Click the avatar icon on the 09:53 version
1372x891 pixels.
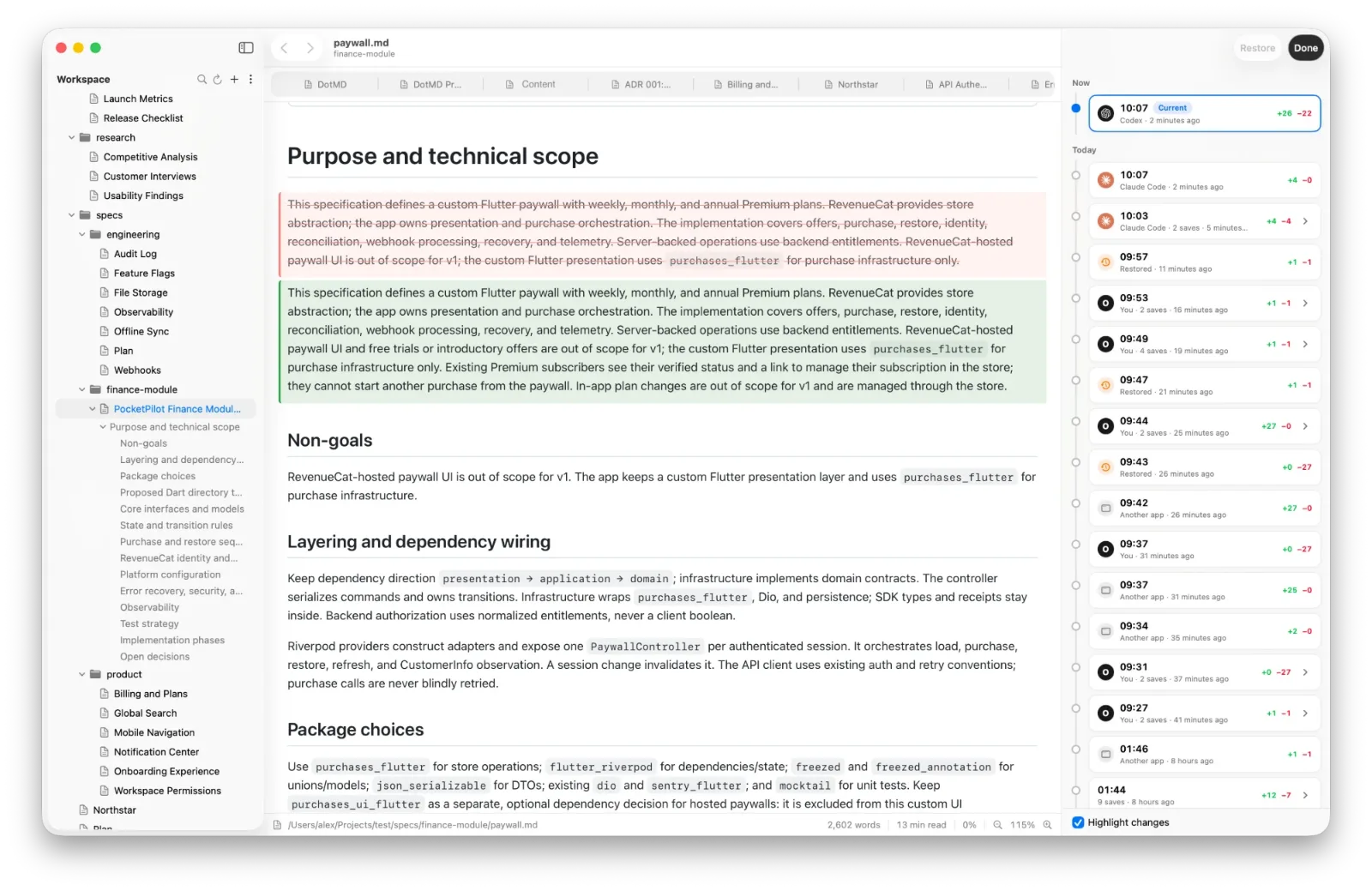pyautogui.click(x=1106, y=303)
